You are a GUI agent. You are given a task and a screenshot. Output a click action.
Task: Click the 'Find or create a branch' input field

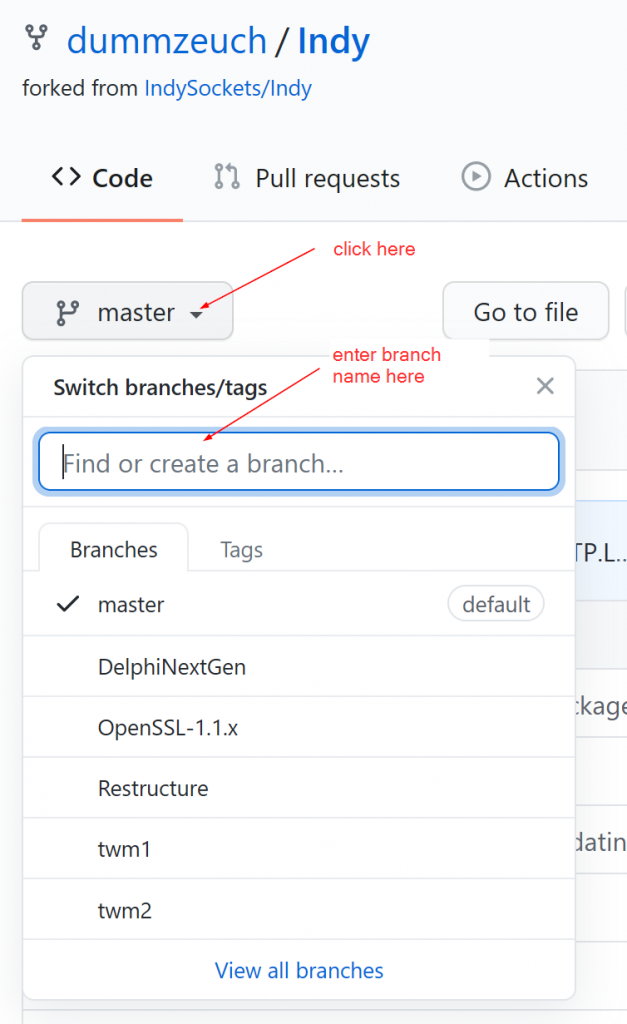pyautogui.click(x=298, y=462)
